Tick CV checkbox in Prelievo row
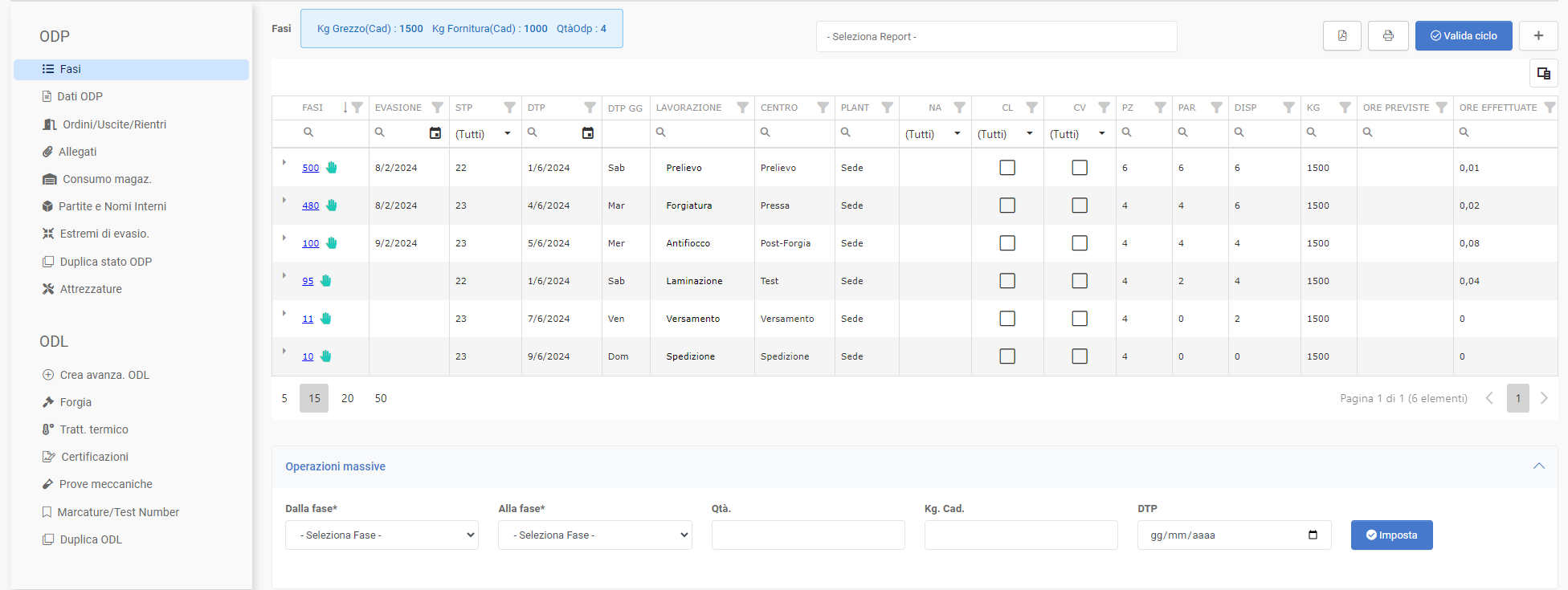The width and height of the screenshot is (1568, 590). tap(1080, 168)
